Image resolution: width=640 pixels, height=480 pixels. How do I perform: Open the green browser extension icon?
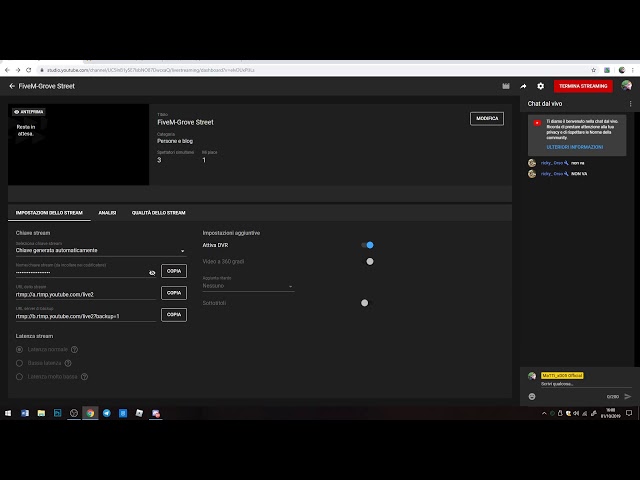(x=607, y=70)
